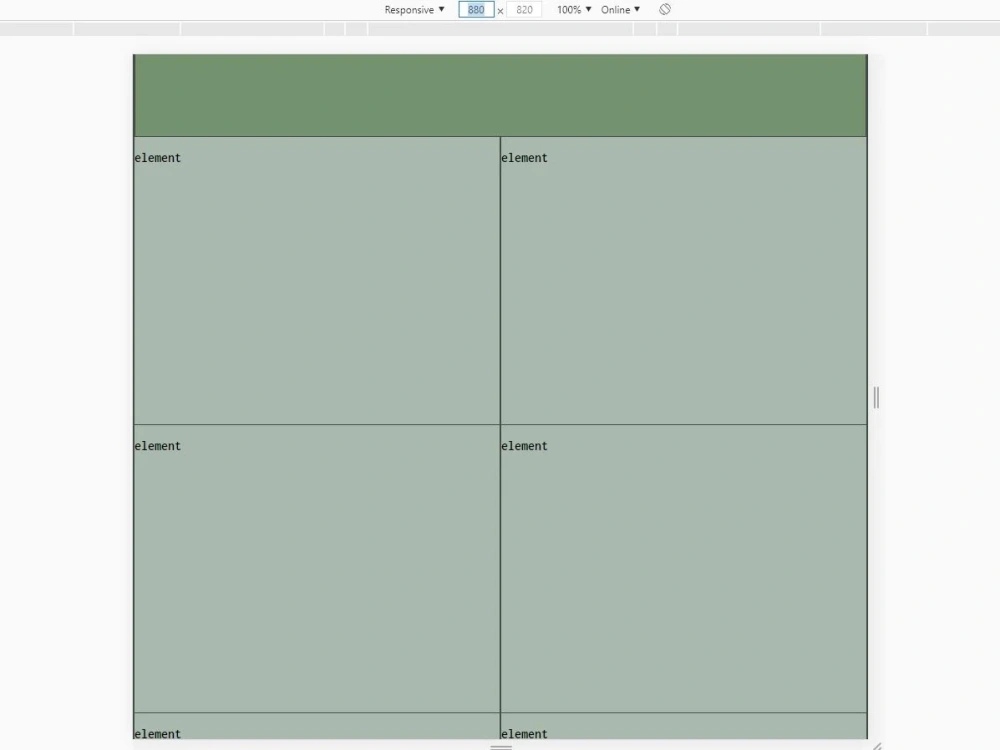
Task: Click the bottom-edge viewport resize handle
Action: [x=501, y=746]
